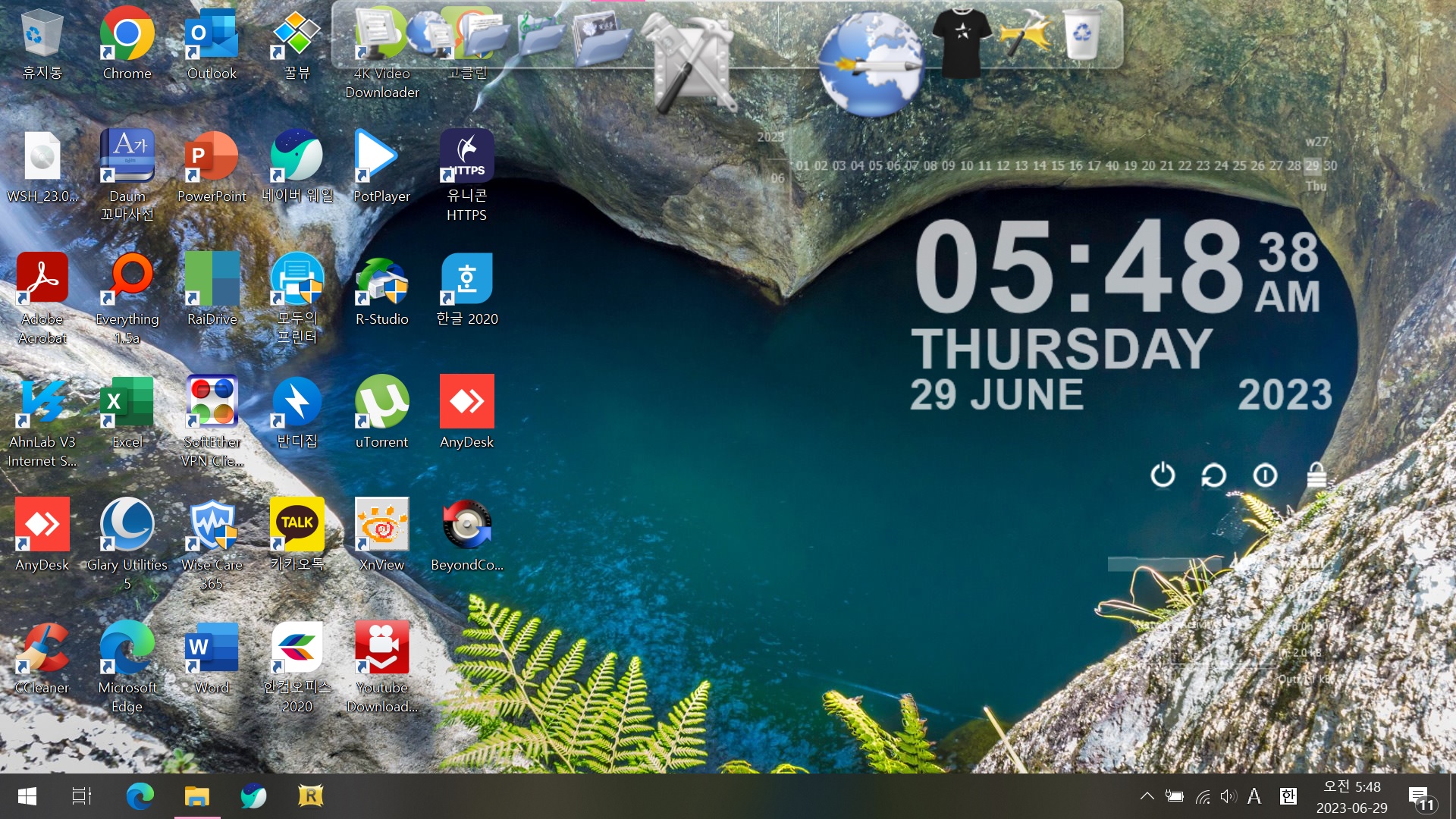Toggle the 한 Korean input indicator
Screen dimensions: 1456x819
[x=1288, y=796]
